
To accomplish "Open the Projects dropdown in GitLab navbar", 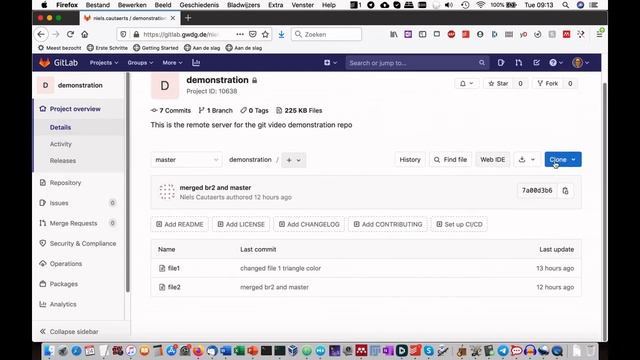I will tap(104, 63).
